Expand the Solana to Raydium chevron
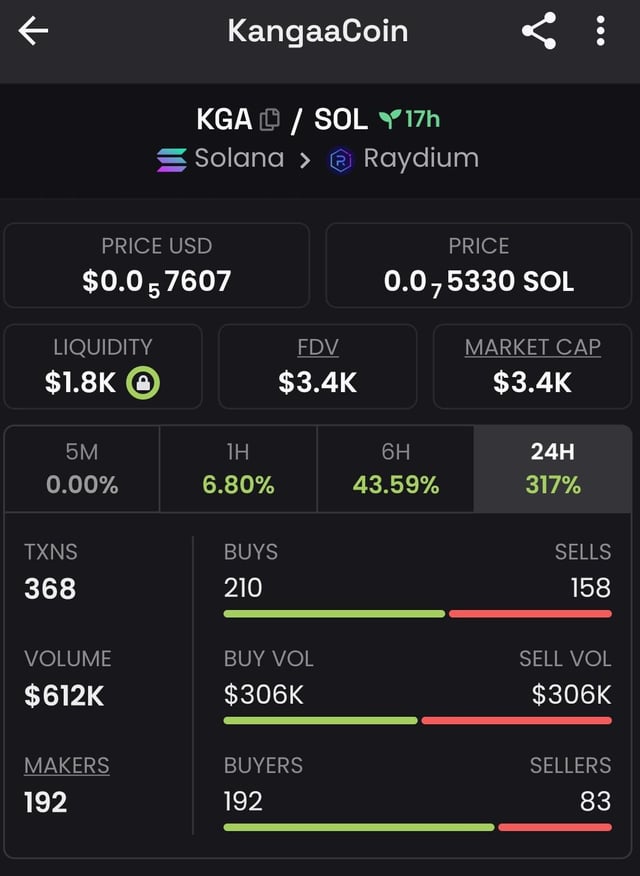 pyautogui.click(x=305, y=160)
